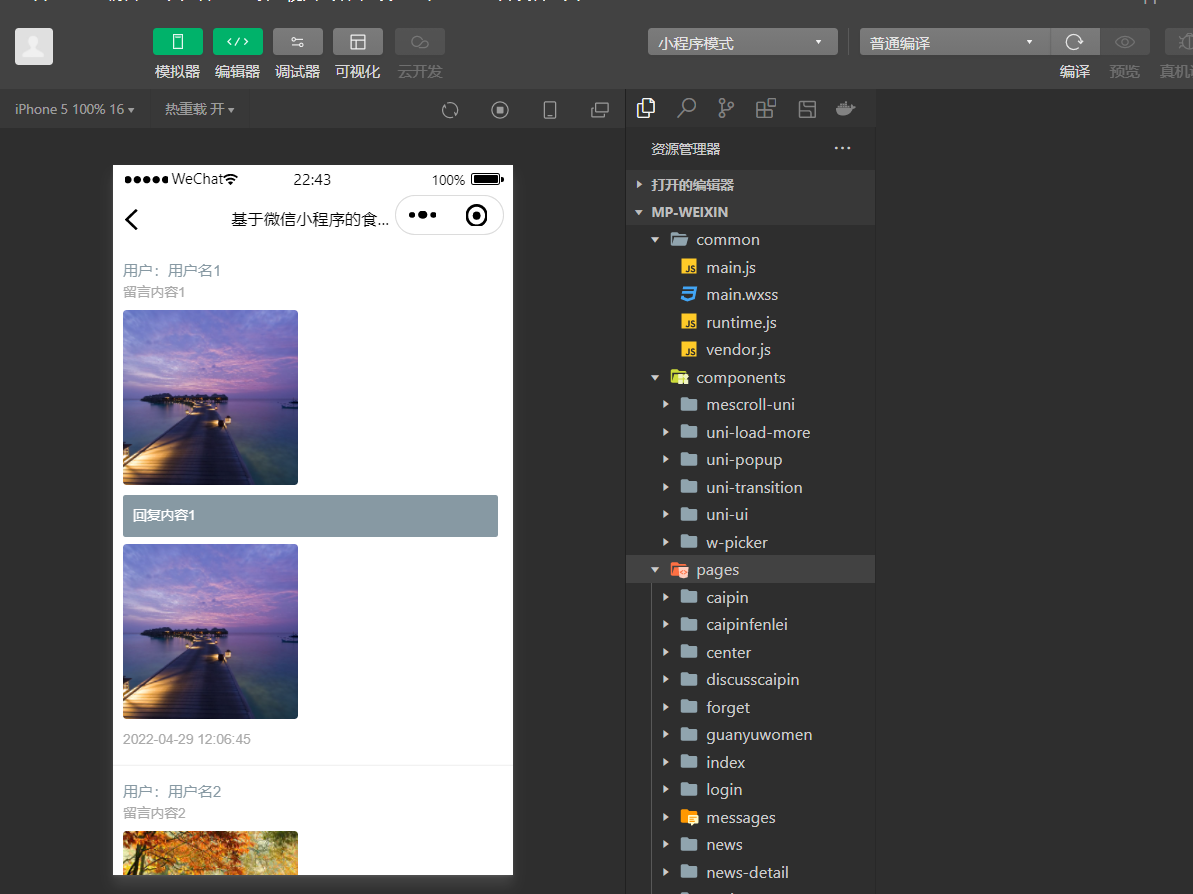Expand the messages folder
Image resolution: width=1193 pixels, height=894 pixels.
750,817
